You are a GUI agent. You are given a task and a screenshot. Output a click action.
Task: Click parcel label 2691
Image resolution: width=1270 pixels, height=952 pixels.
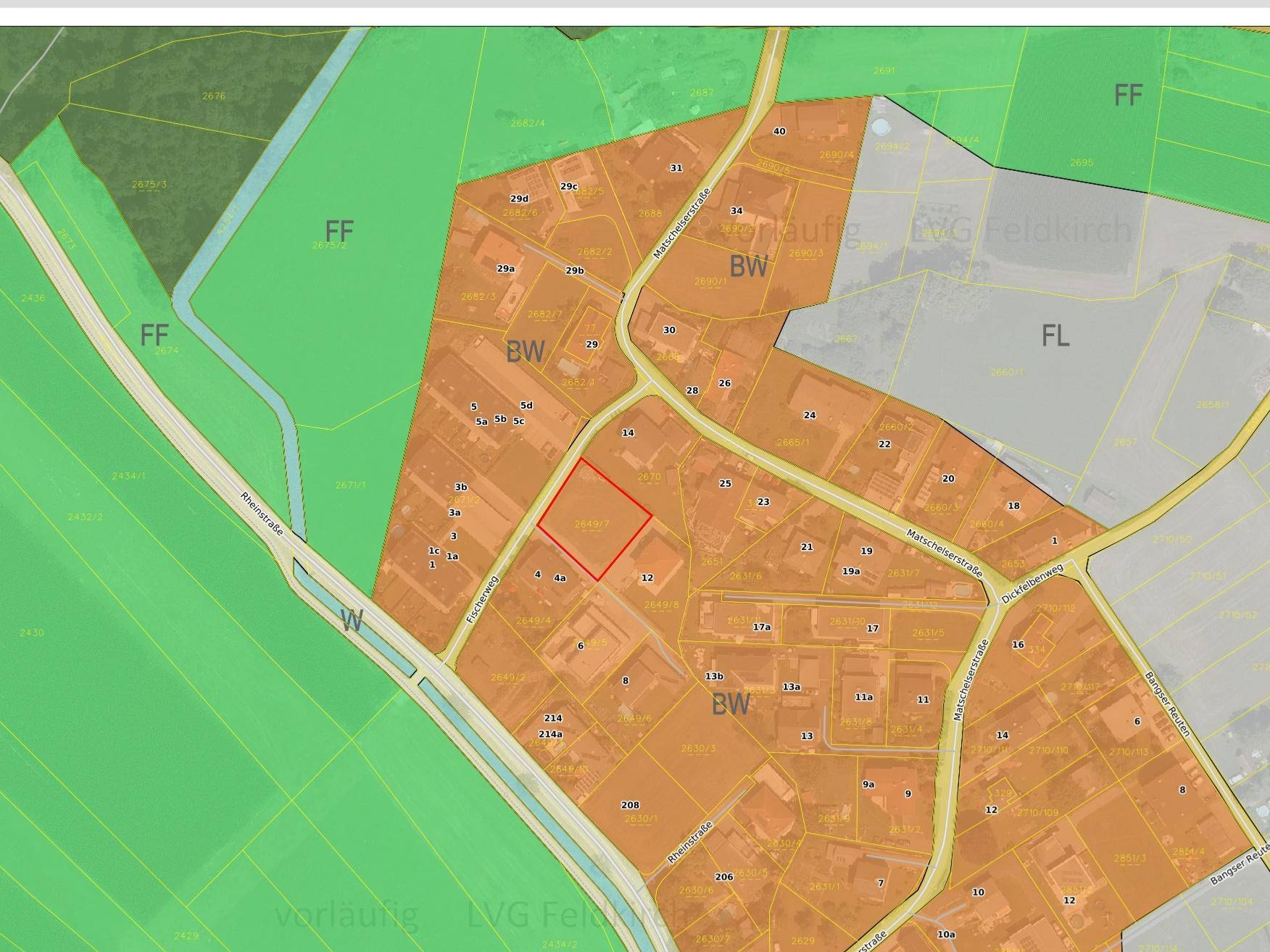(x=884, y=71)
